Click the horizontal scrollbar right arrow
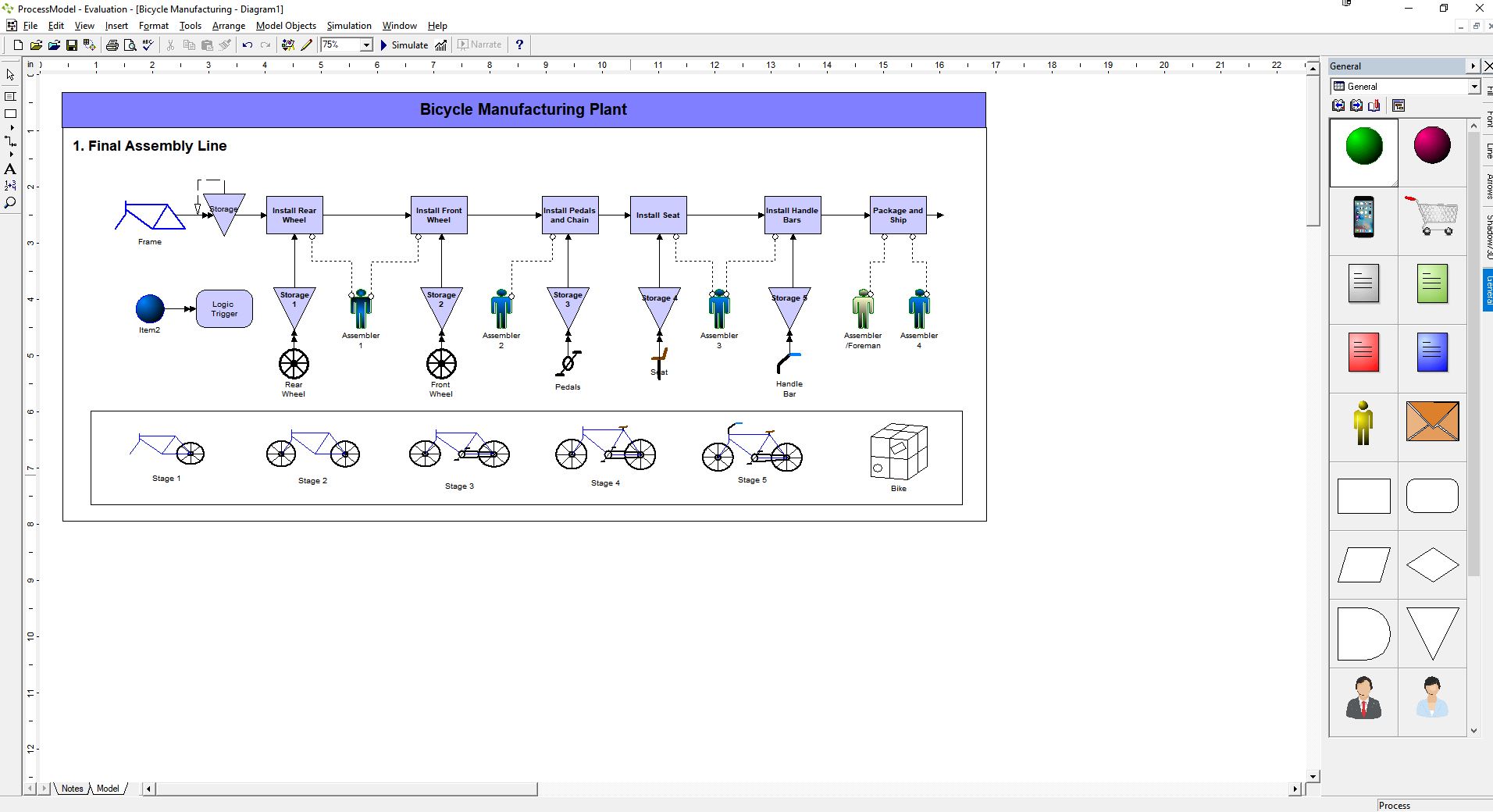This screenshot has width=1493, height=812. (1295, 789)
